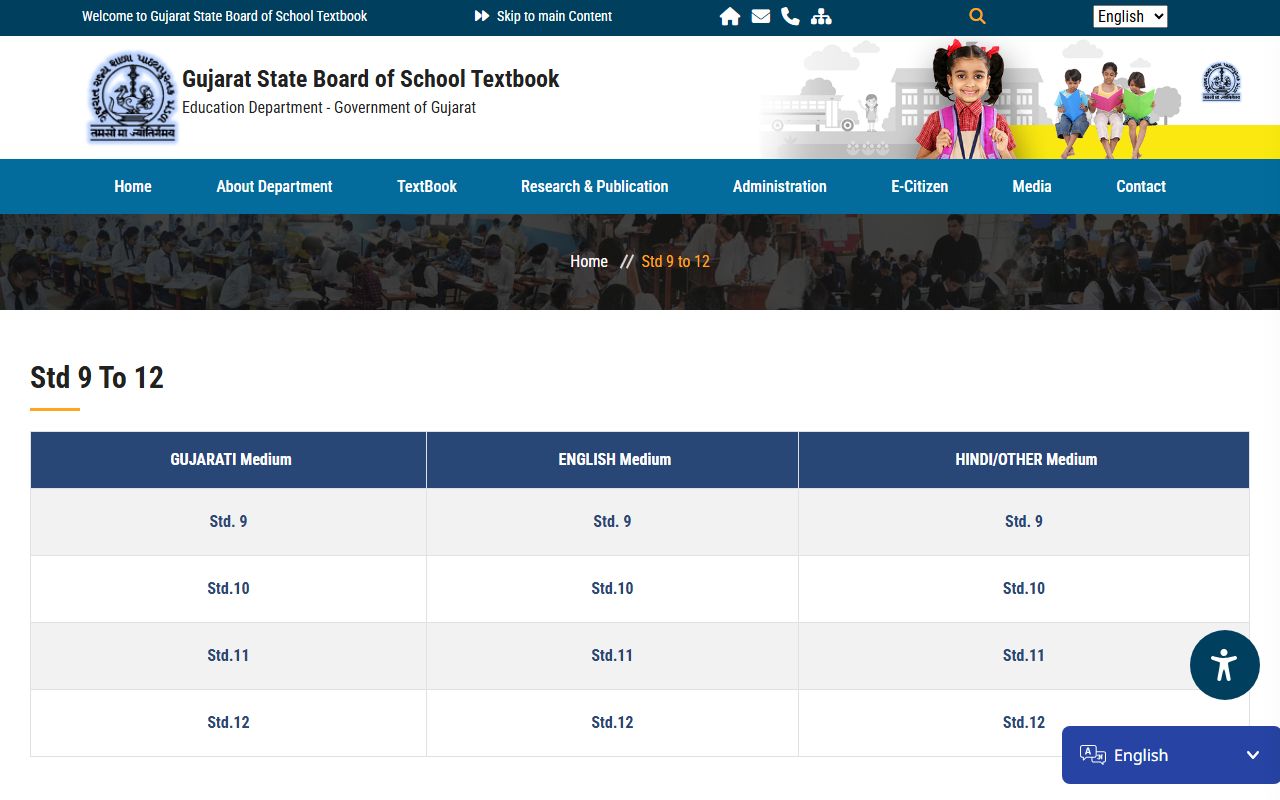Open the E-Citizen menu

pyautogui.click(x=920, y=186)
